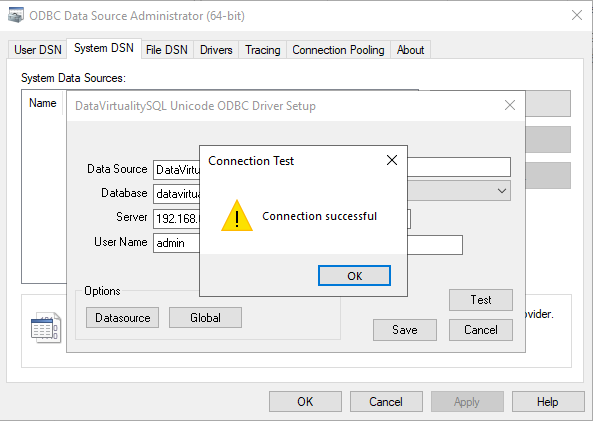
Task: Click into the User Name field containing admin
Action: coord(176,243)
